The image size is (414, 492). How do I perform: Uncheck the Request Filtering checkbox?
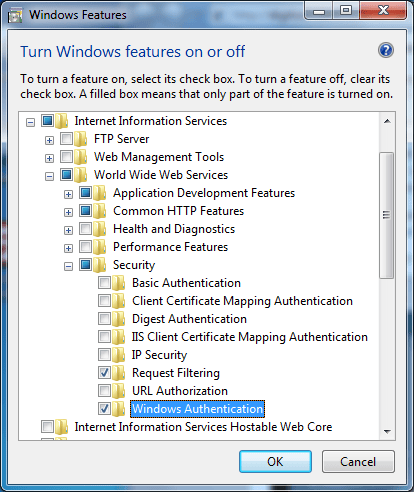click(104, 372)
